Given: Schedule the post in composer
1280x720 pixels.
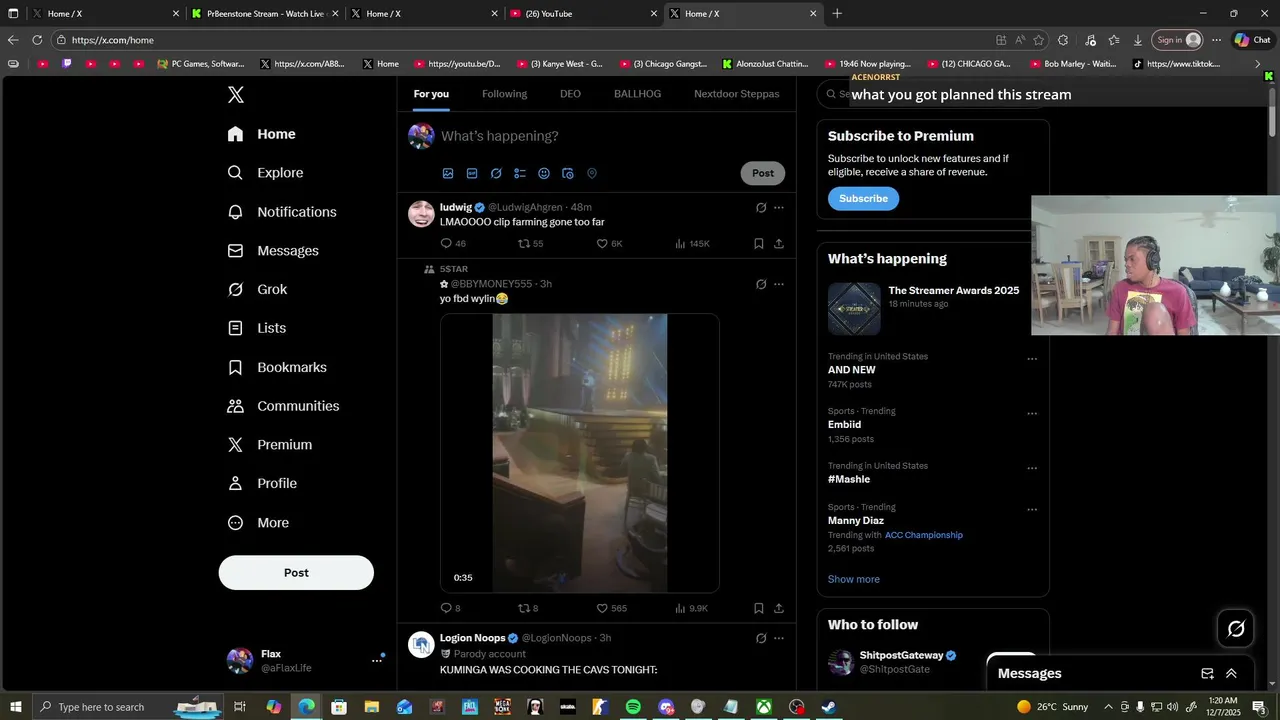Looking at the screenshot, I should click(x=568, y=173).
